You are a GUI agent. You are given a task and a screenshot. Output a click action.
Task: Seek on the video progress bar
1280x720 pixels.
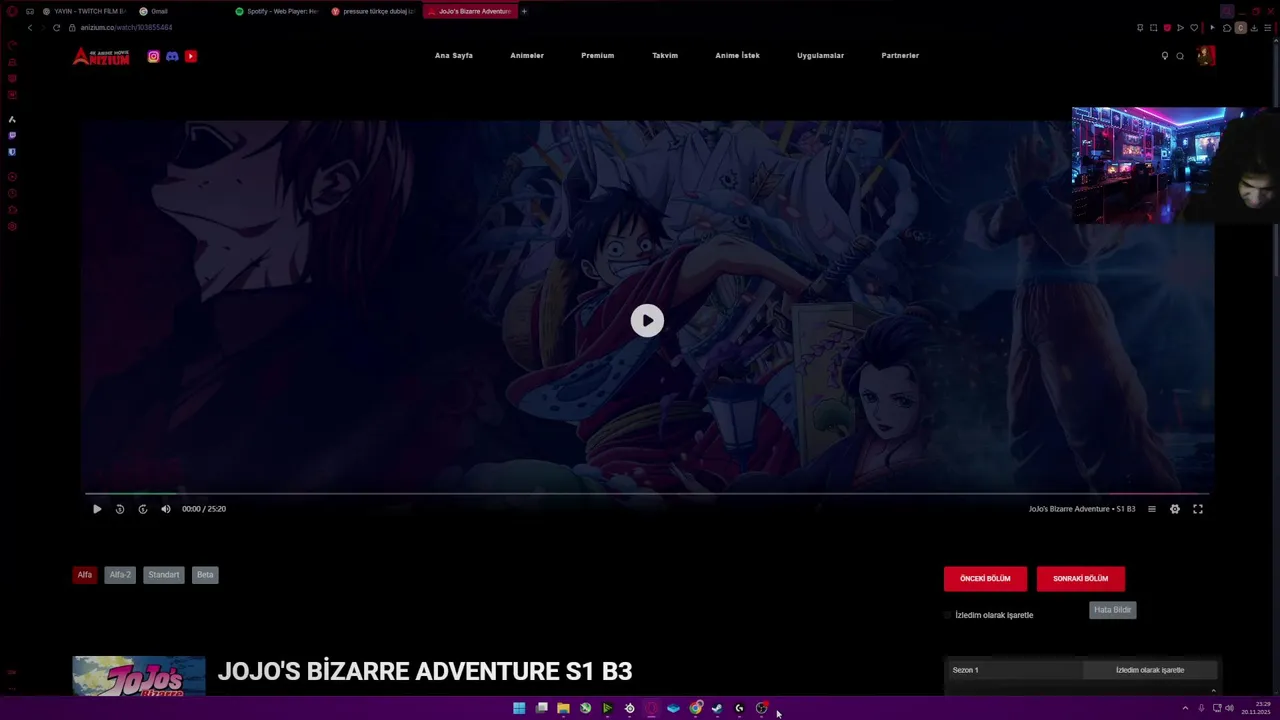(x=647, y=494)
